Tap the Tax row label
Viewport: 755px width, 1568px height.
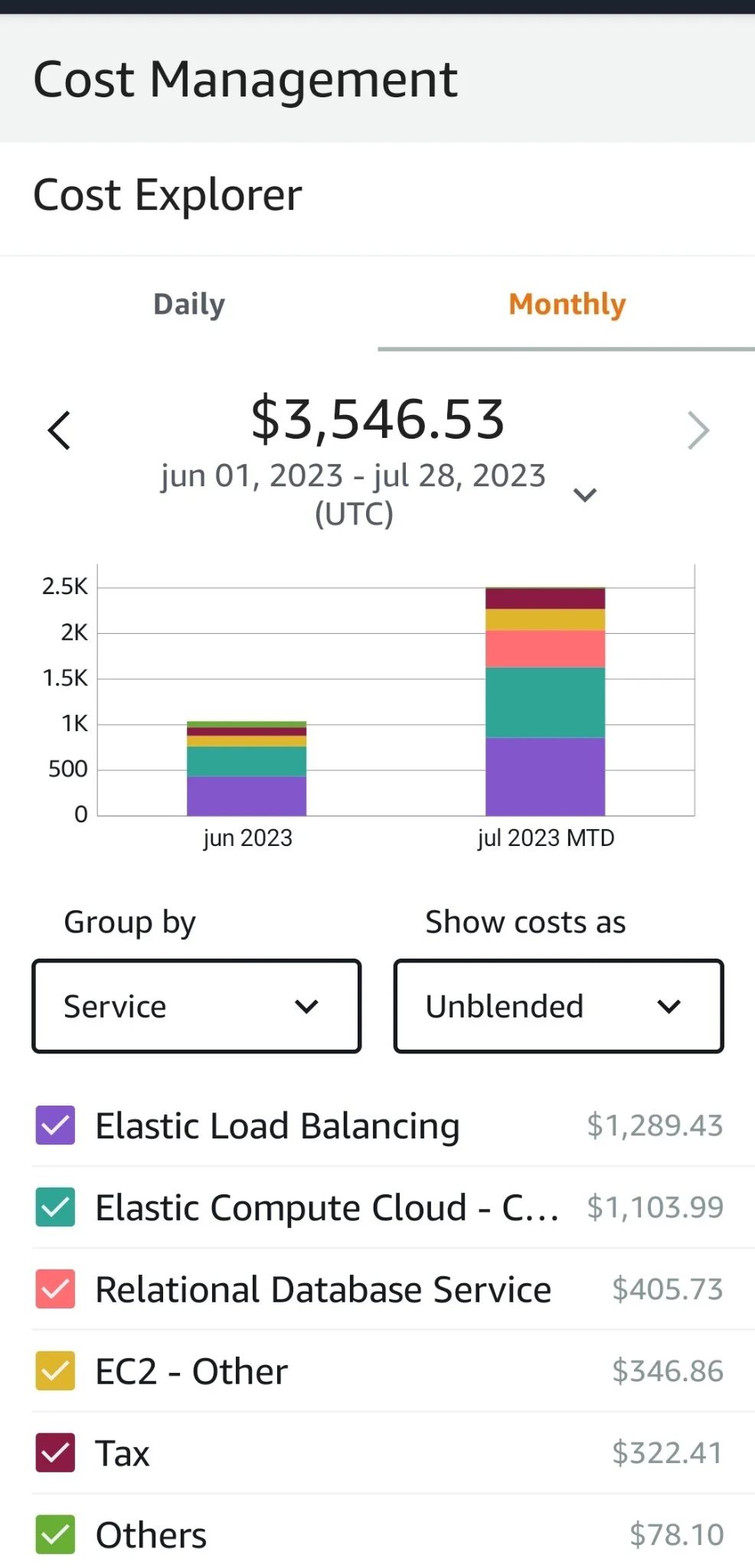123,1453
